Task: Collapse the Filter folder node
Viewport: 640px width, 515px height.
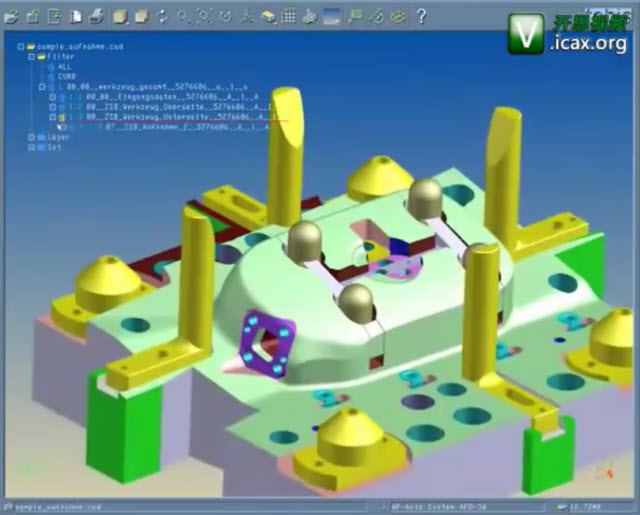Action: point(31,57)
